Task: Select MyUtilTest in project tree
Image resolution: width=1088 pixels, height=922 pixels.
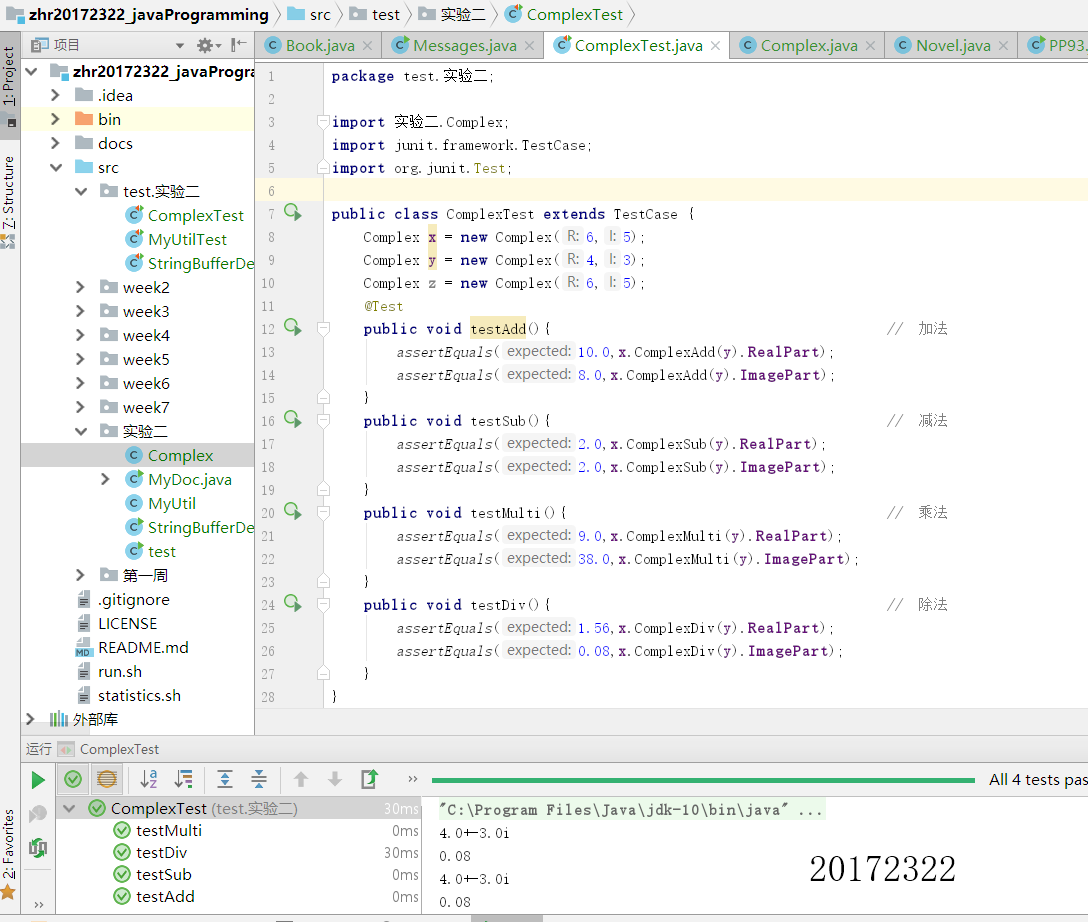Action: 176,239
